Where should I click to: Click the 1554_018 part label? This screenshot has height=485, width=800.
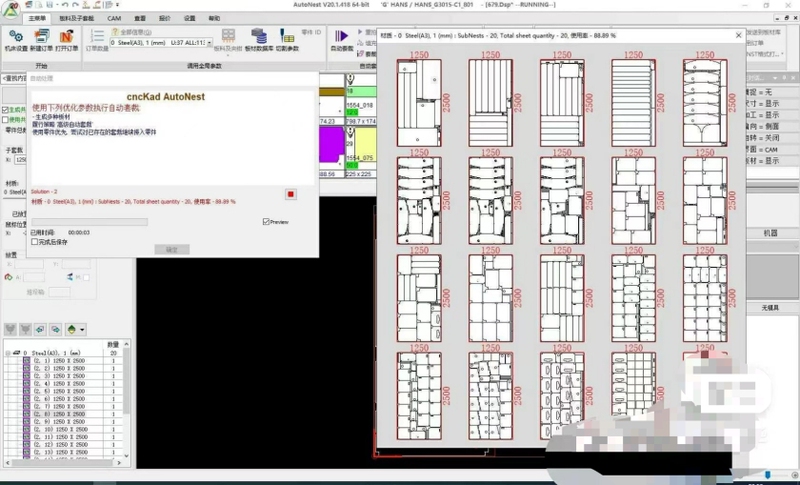[x=360, y=105]
